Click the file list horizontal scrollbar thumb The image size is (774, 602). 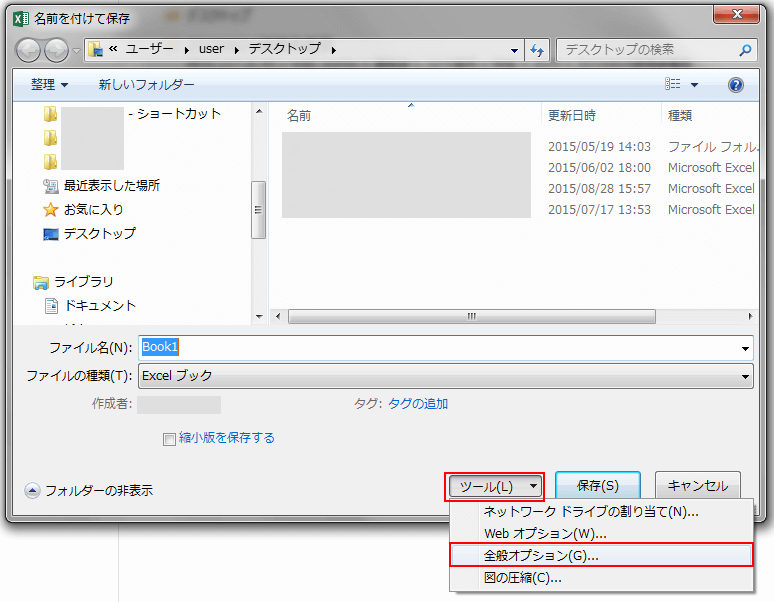click(x=472, y=316)
